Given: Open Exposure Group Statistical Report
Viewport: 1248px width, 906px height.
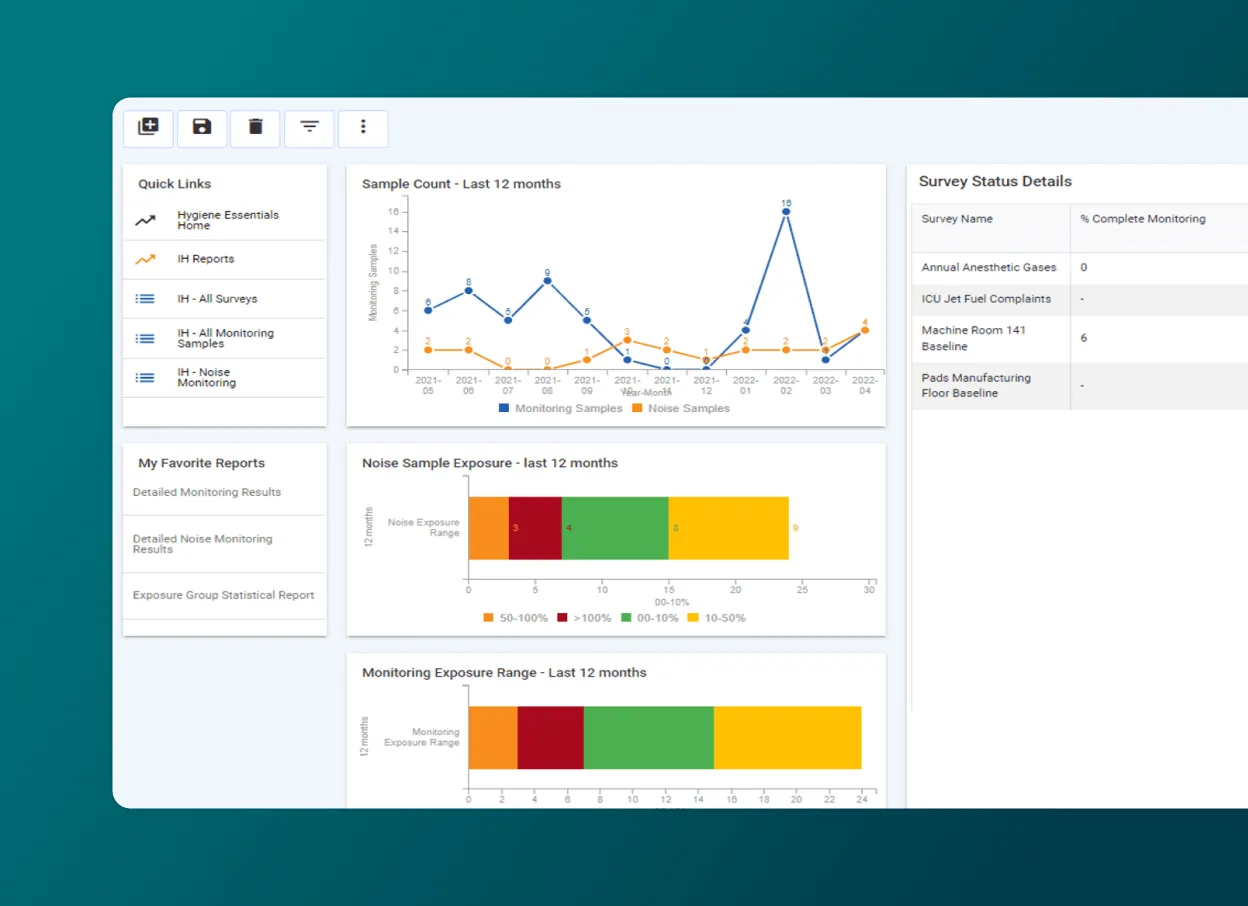Looking at the screenshot, I should [x=223, y=595].
